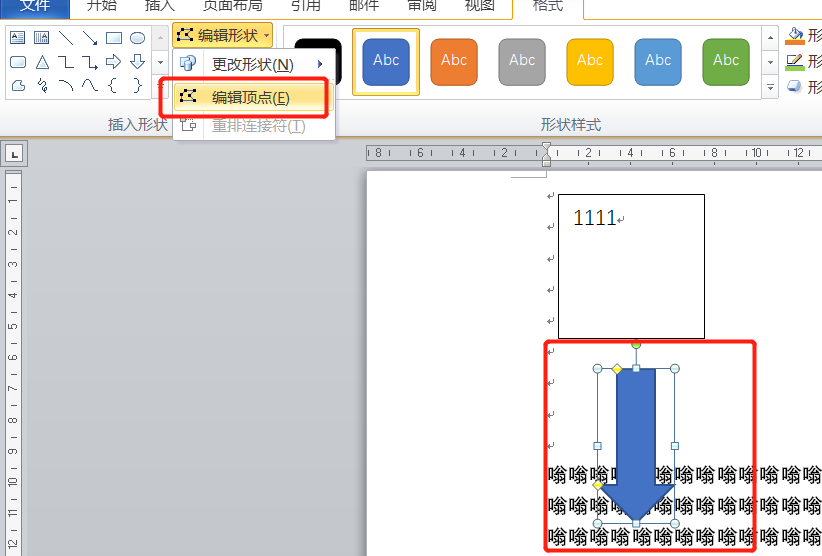Open the Edit Shape (编辑形状) dropdown
The width and height of the screenshot is (822, 556).
pos(222,35)
